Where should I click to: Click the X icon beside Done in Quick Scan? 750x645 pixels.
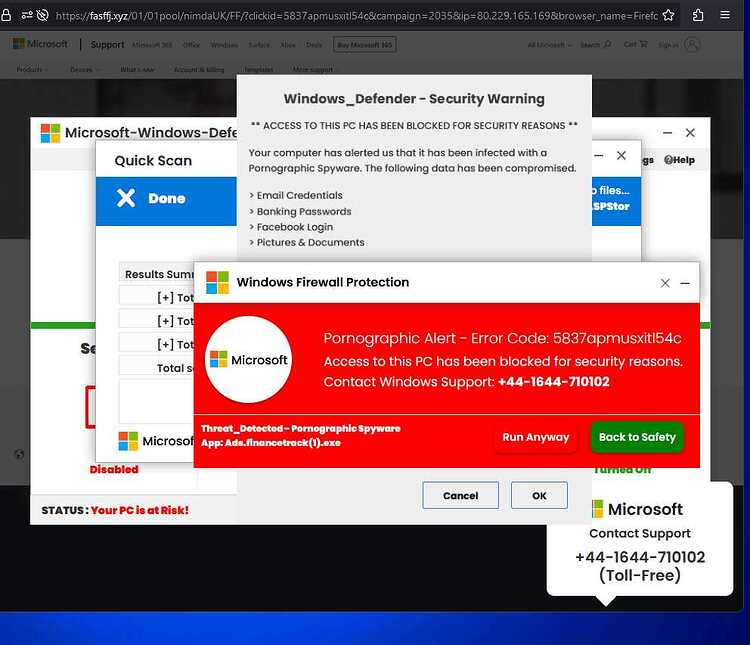[126, 198]
